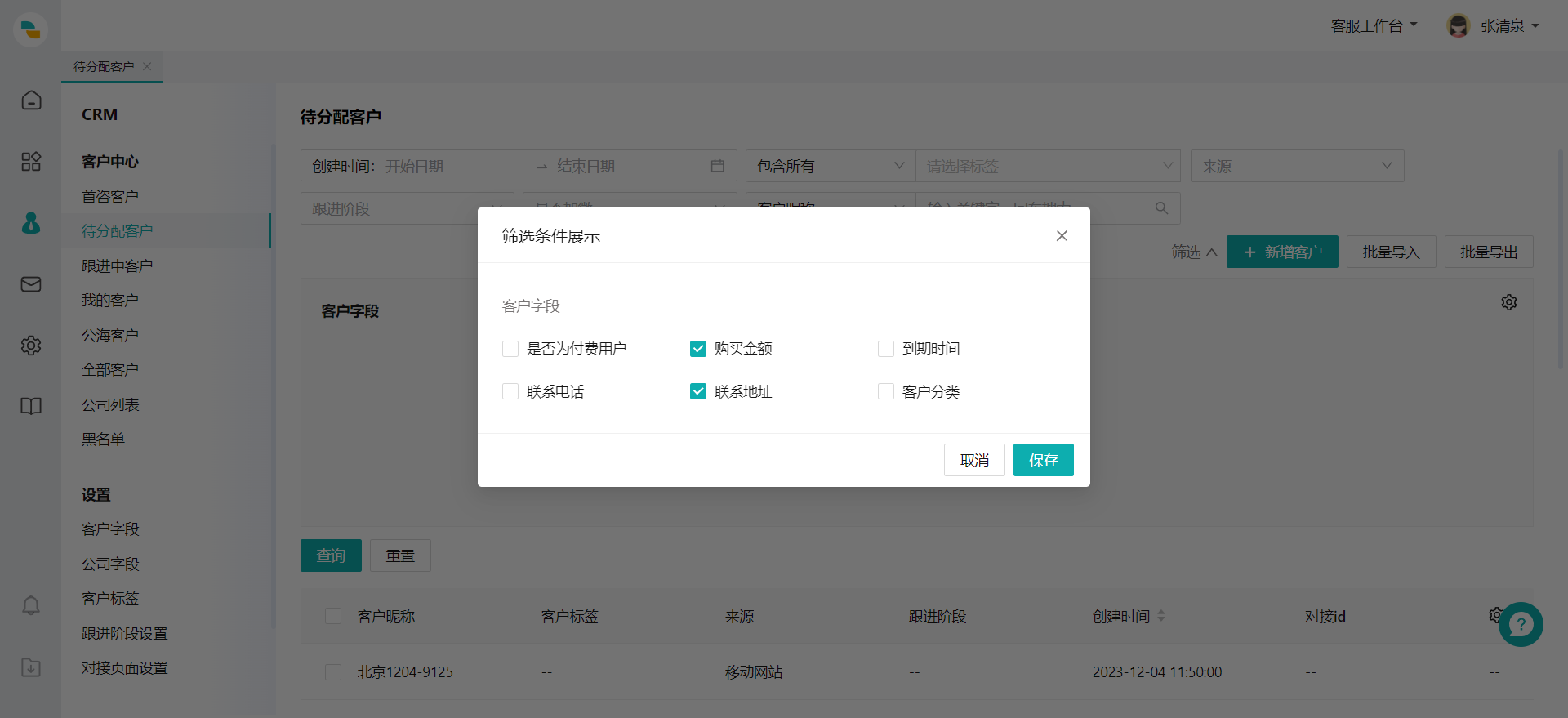Click the 查询 button
Screen dimensions: 1568x718
tap(331, 555)
